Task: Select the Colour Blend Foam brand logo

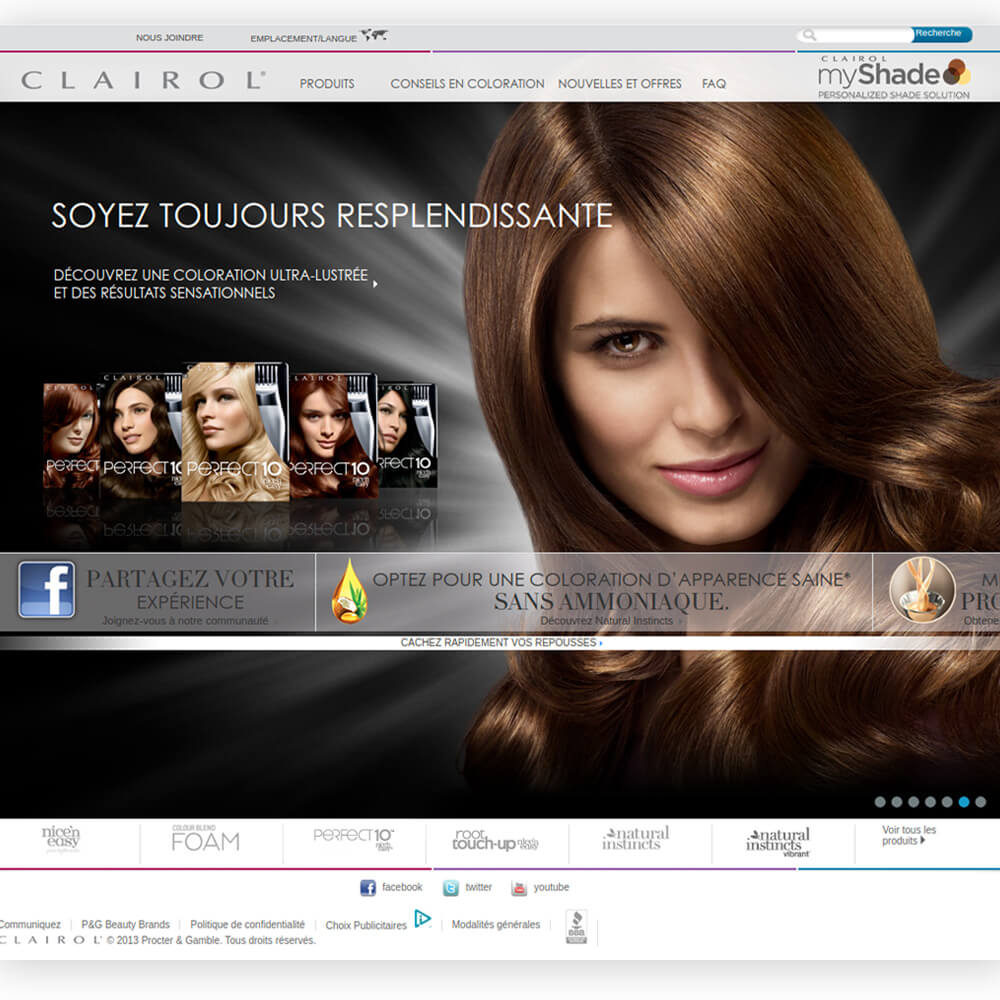Action: (x=205, y=839)
